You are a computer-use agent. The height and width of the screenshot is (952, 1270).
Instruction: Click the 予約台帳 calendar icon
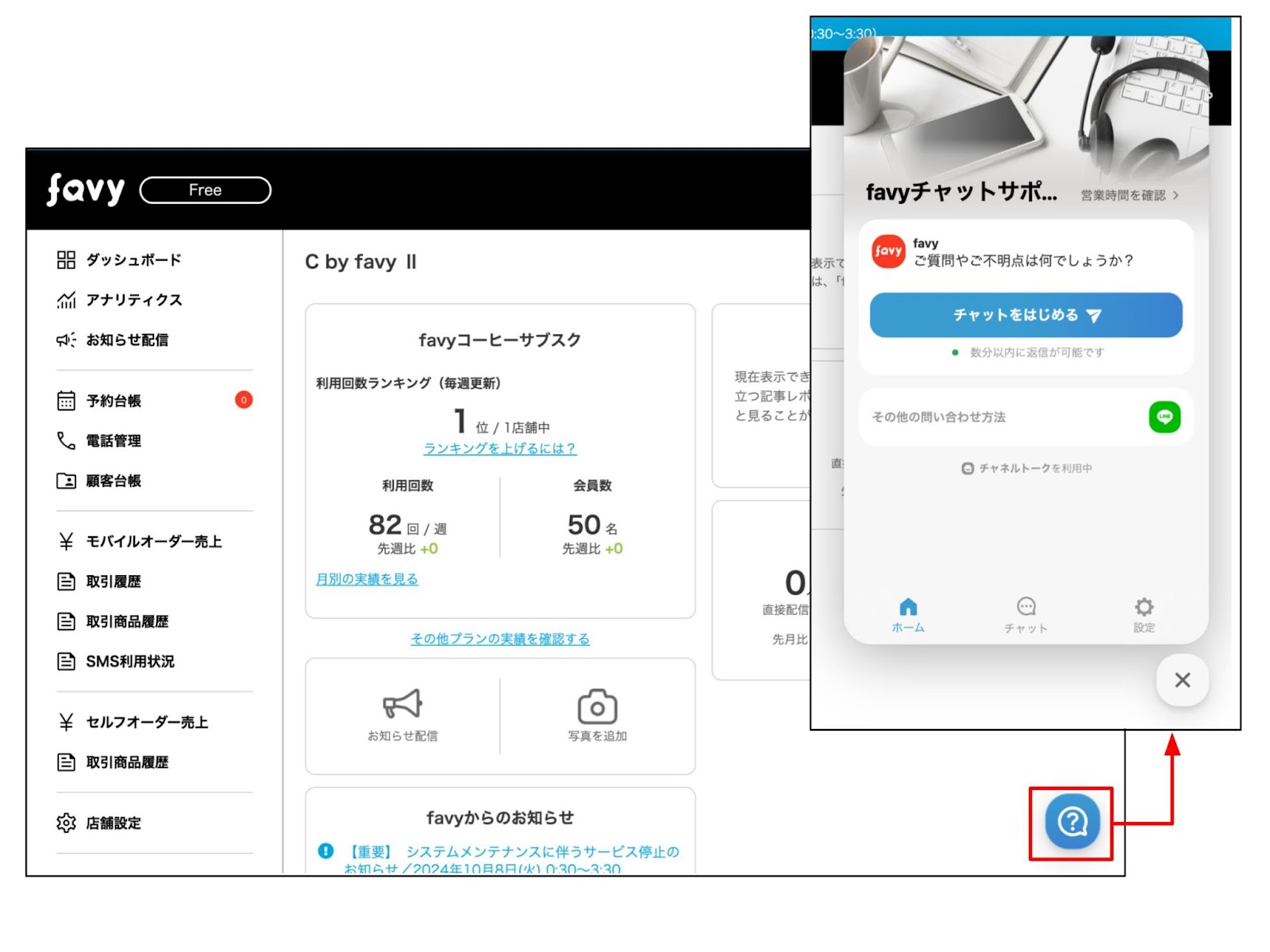[x=66, y=401]
